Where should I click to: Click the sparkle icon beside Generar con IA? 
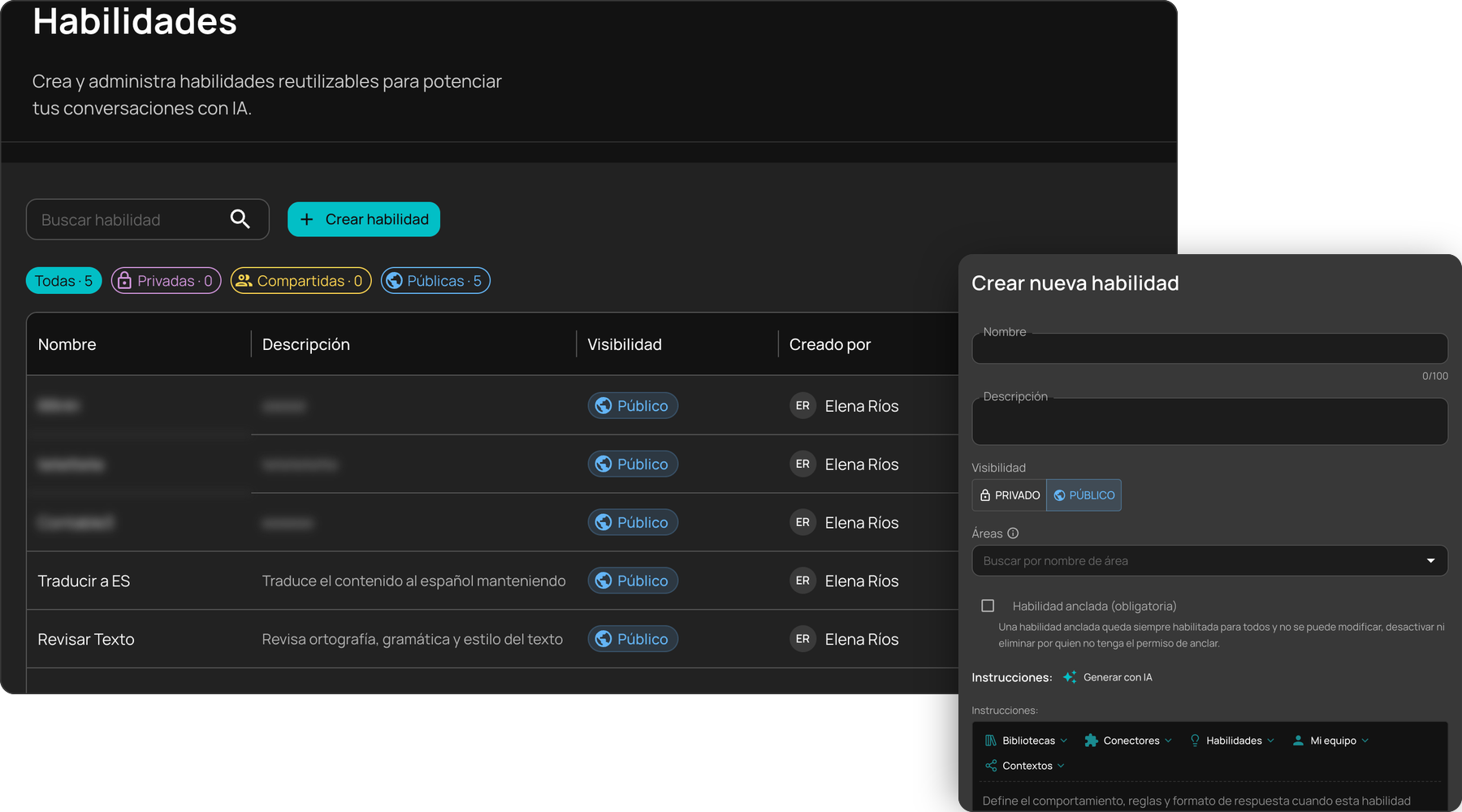[1070, 677]
